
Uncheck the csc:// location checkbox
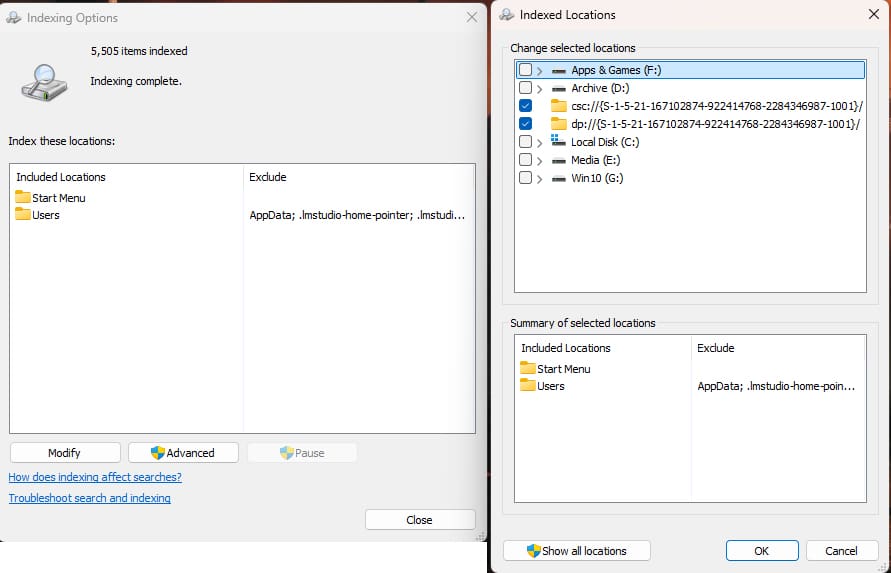525,106
